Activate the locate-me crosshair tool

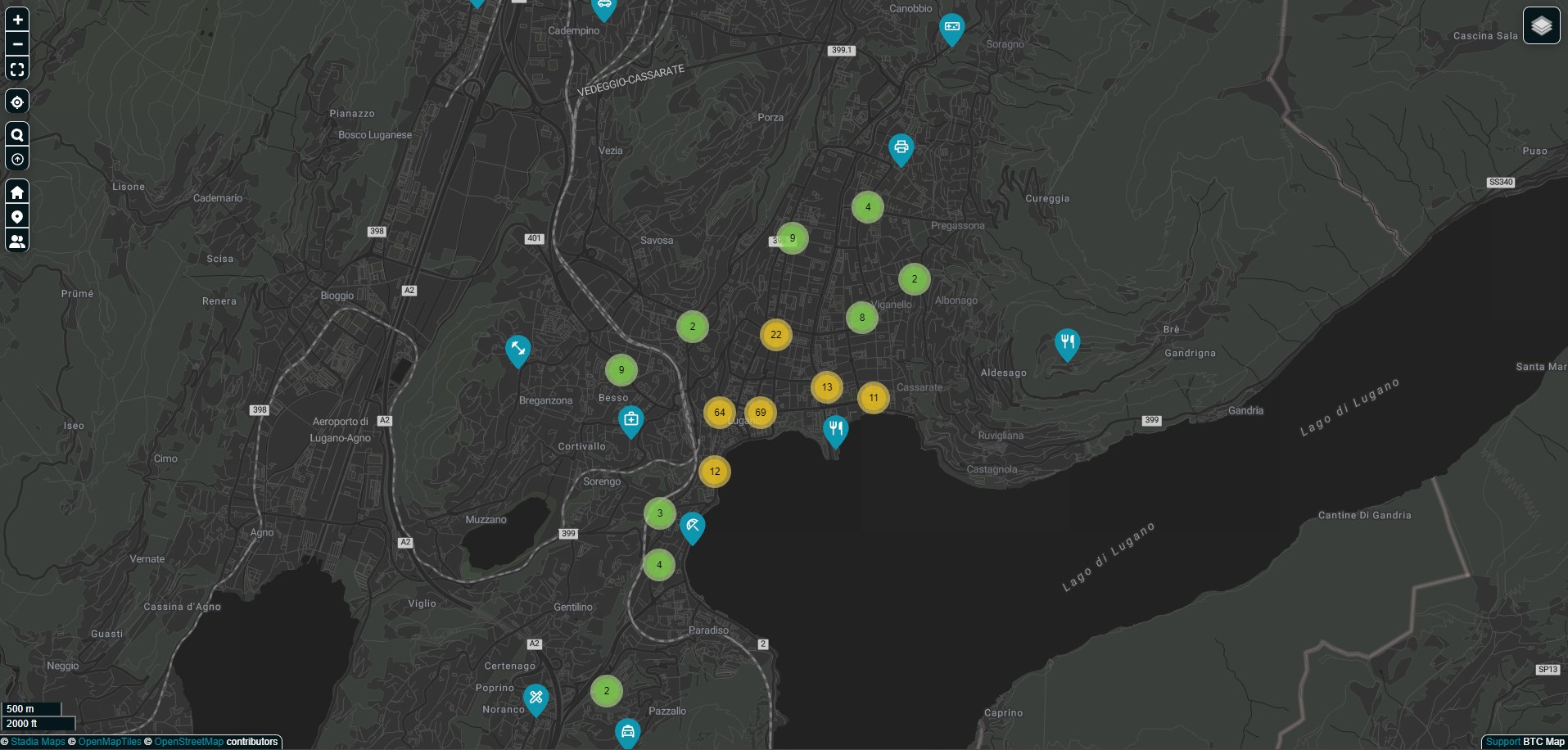[x=17, y=102]
